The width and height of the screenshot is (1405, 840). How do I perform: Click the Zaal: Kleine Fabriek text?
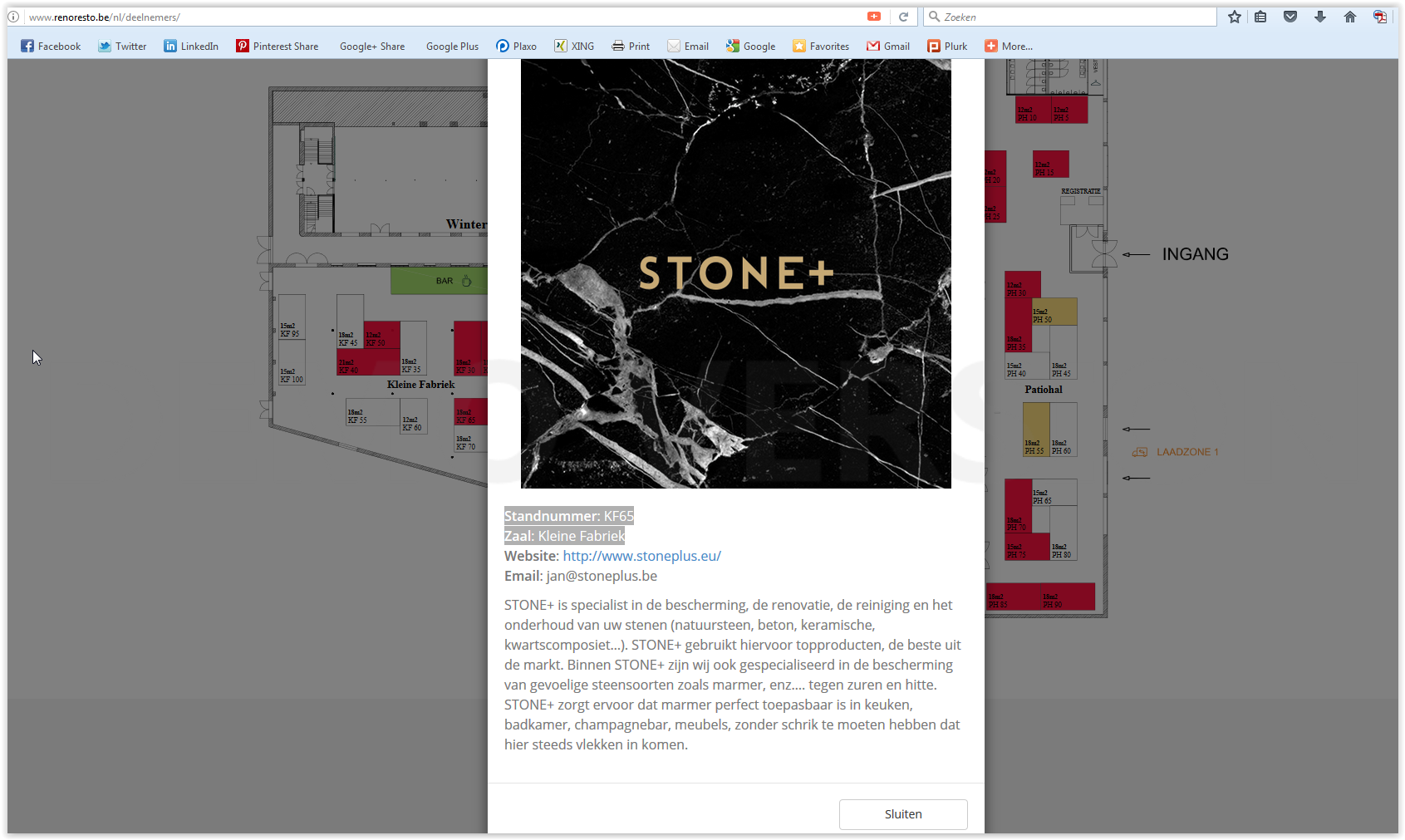(x=564, y=536)
